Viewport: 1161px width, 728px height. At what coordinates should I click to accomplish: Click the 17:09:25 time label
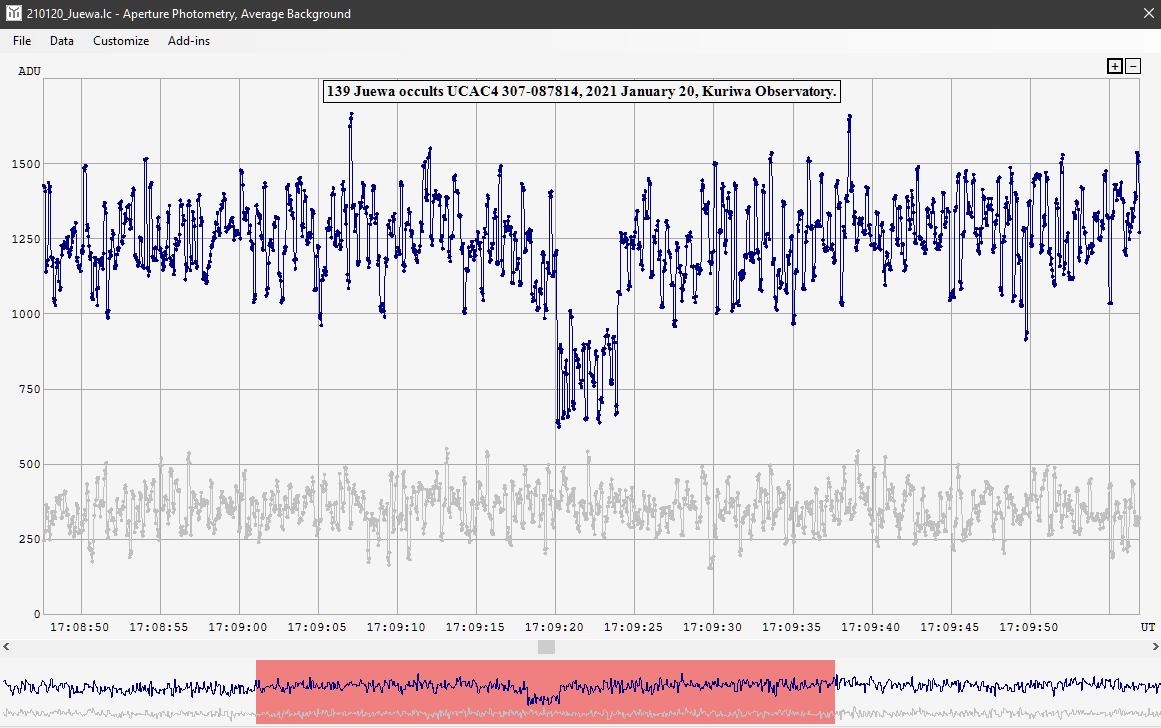pyautogui.click(x=633, y=627)
